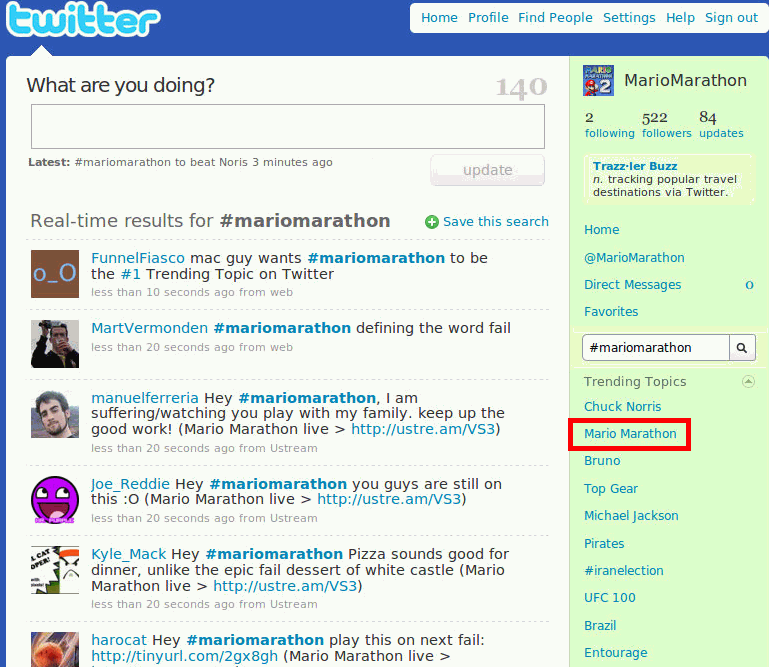
Task: Open Kyle_Mack's avatar image
Action: point(55,570)
